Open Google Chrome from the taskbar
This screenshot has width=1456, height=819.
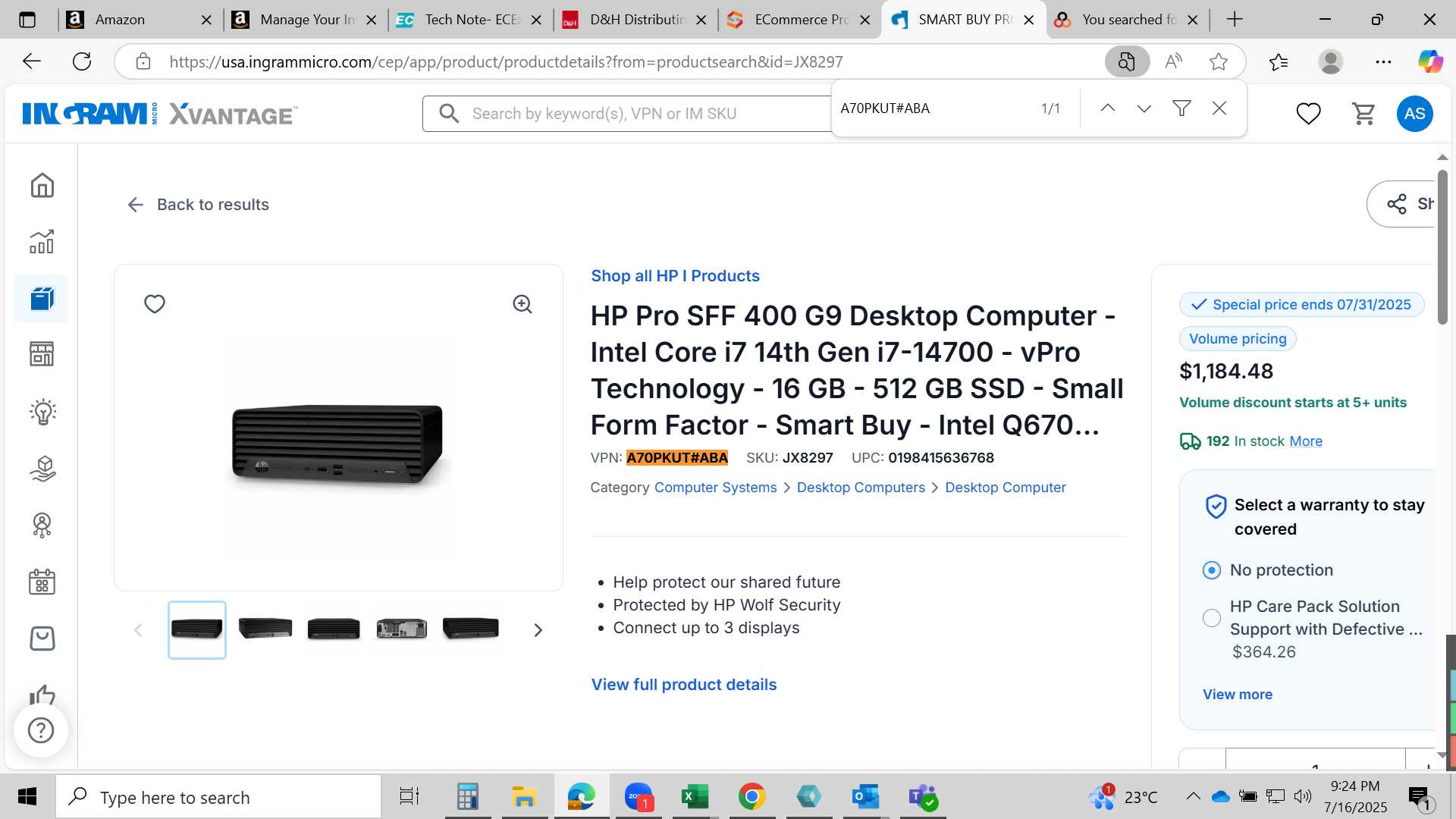(x=752, y=797)
